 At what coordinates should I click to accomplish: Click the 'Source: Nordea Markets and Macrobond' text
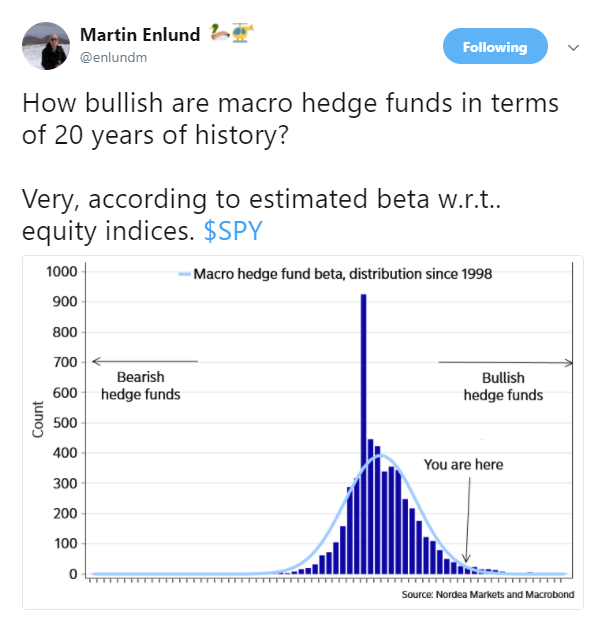point(488,594)
